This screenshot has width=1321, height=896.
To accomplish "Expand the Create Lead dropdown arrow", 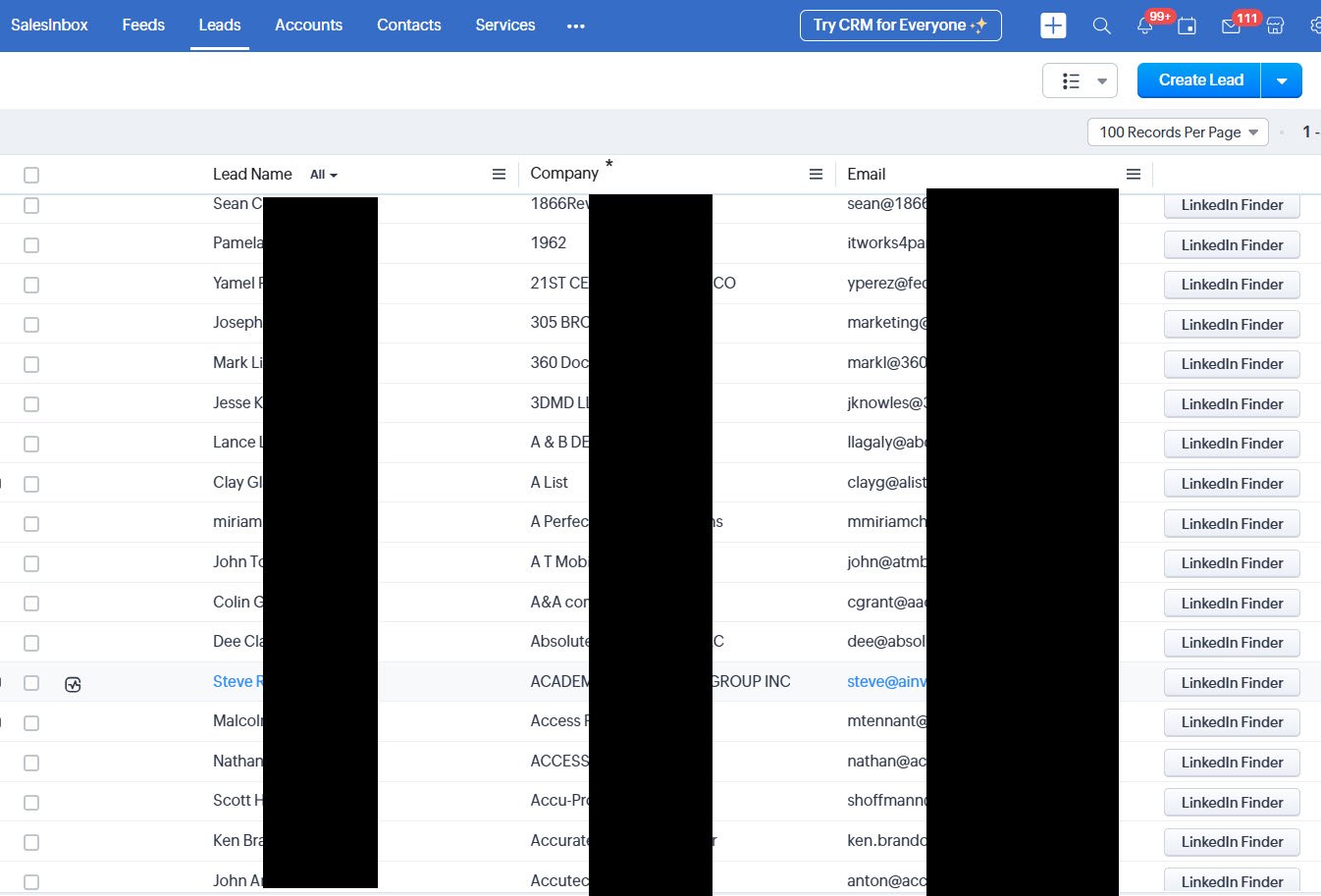I will point(1282,80).
